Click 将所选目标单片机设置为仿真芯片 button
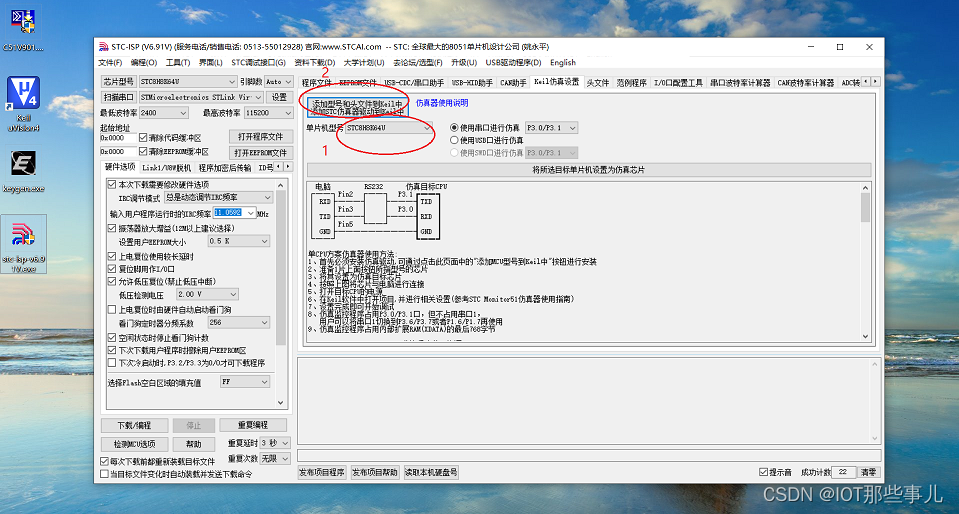 tap(588, 170)
